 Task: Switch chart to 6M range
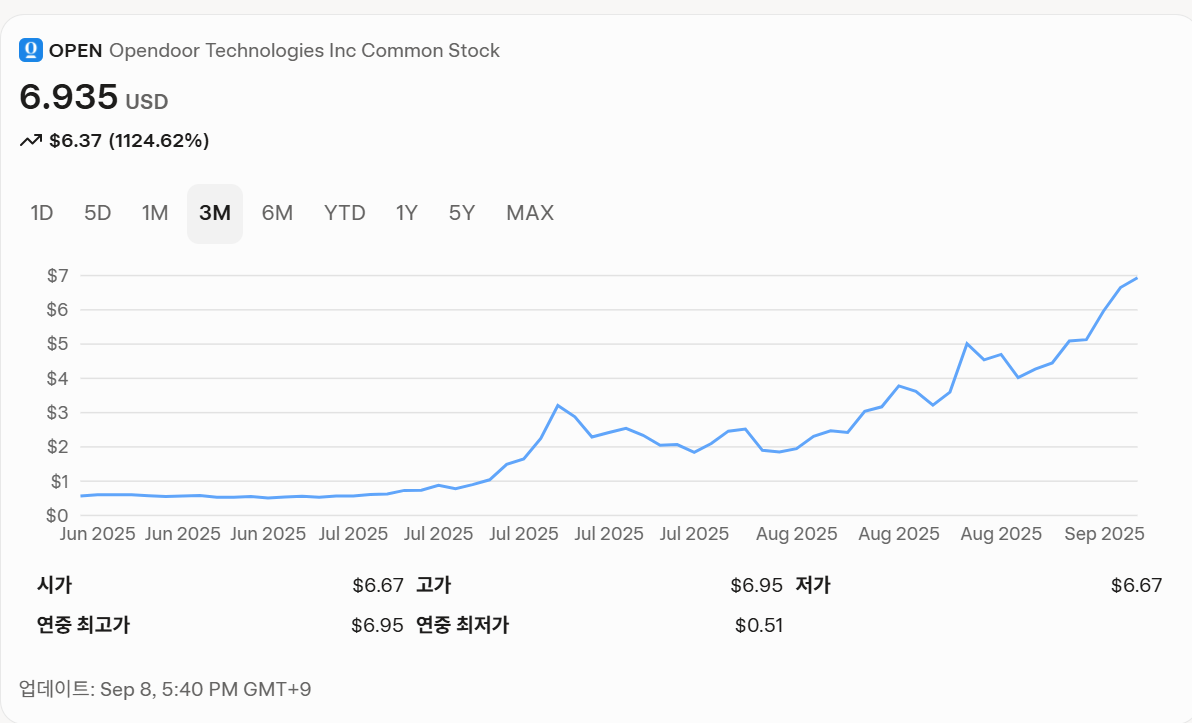click(277, 214)
